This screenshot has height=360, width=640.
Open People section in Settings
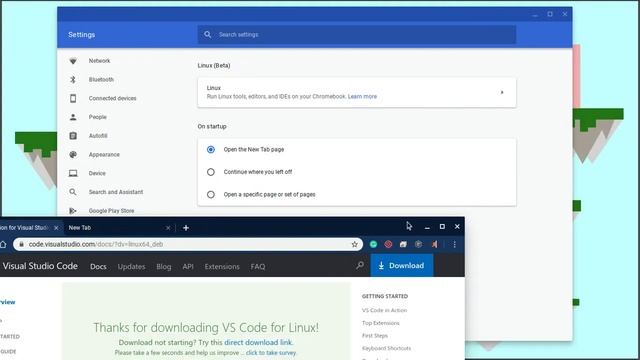click(97, 117)
